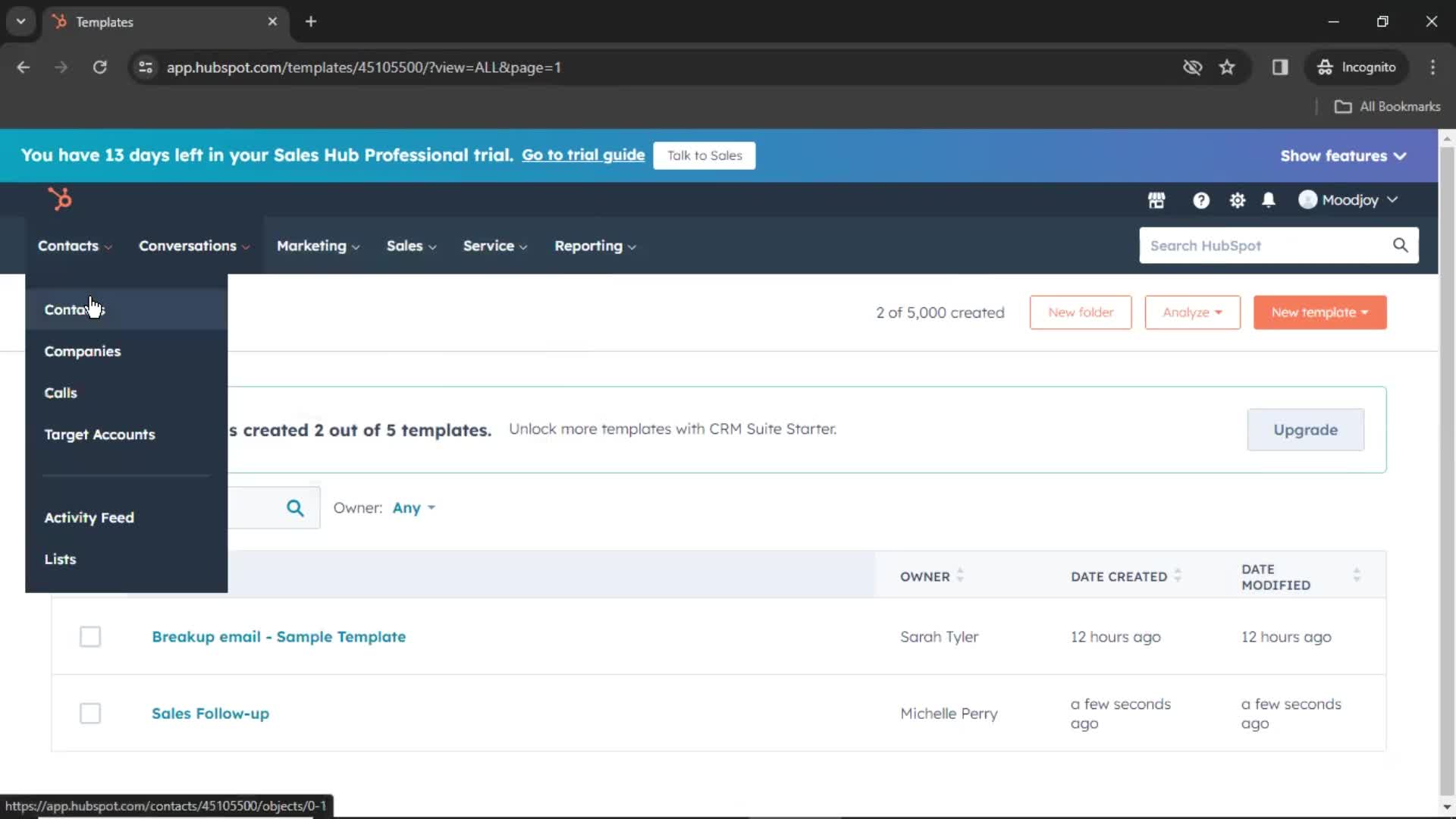Screen dimensions: 1456x819
Task: Bookmark this page with the star icon
Action: (1227, 67)
